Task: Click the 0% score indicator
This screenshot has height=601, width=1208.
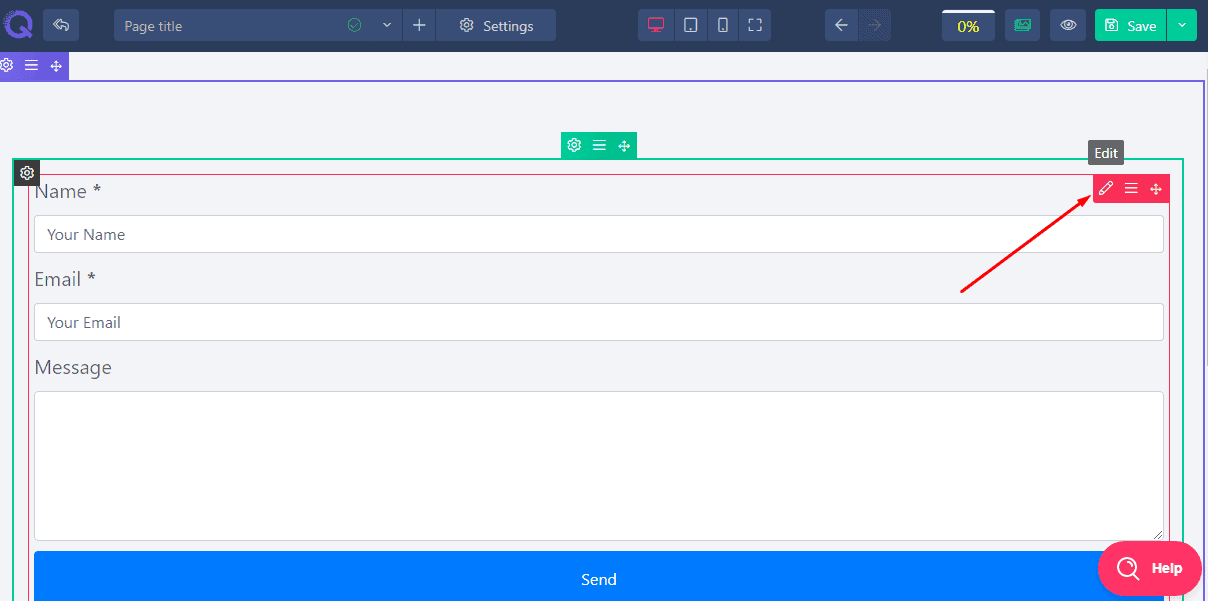Action: (968, 26)
